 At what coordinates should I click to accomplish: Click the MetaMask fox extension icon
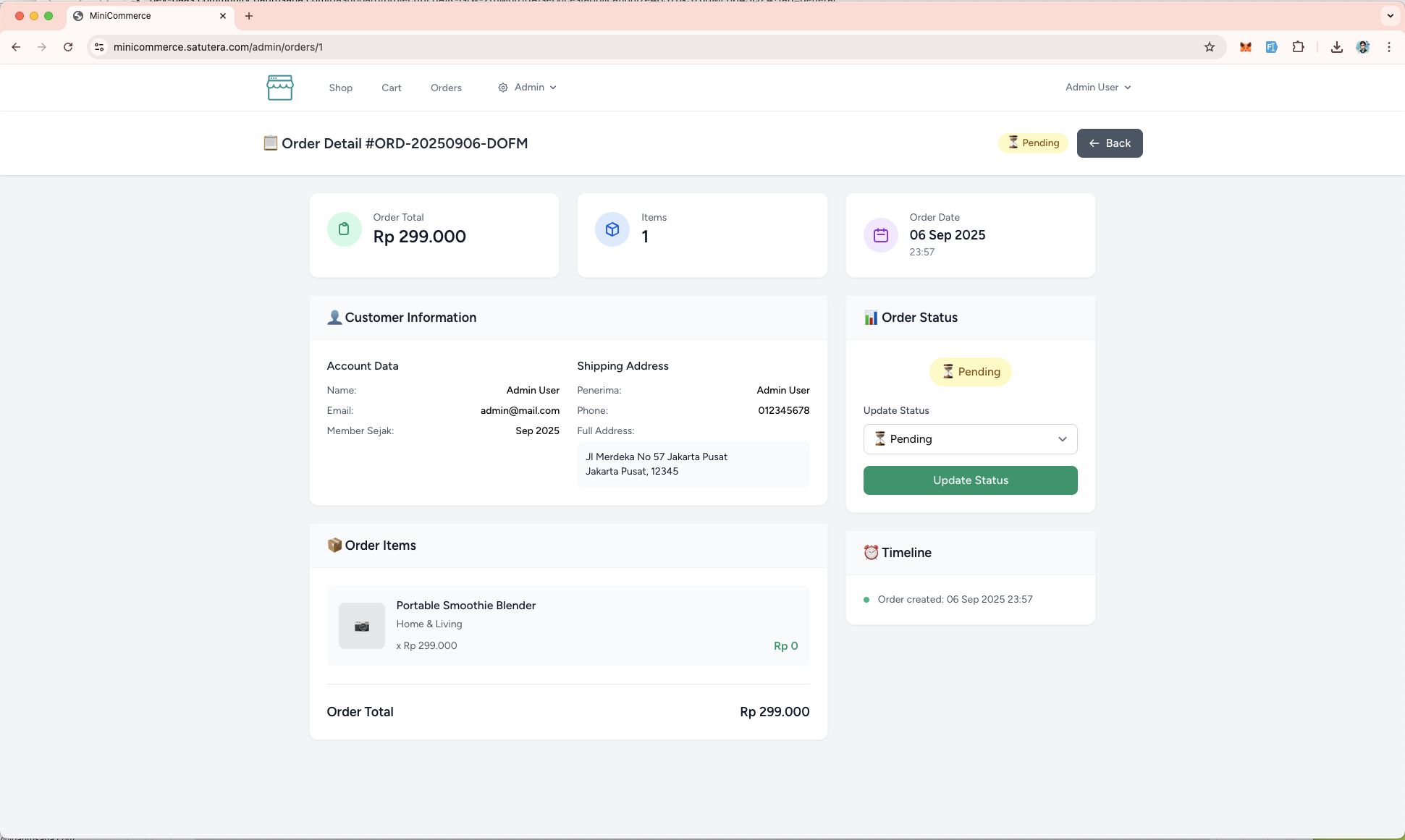[1245, 47]
